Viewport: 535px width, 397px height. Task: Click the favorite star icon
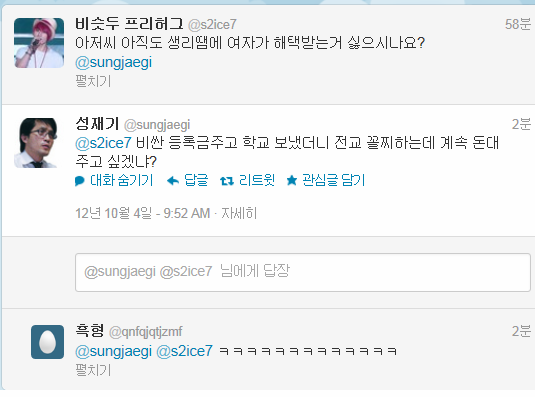coord(292,180)
